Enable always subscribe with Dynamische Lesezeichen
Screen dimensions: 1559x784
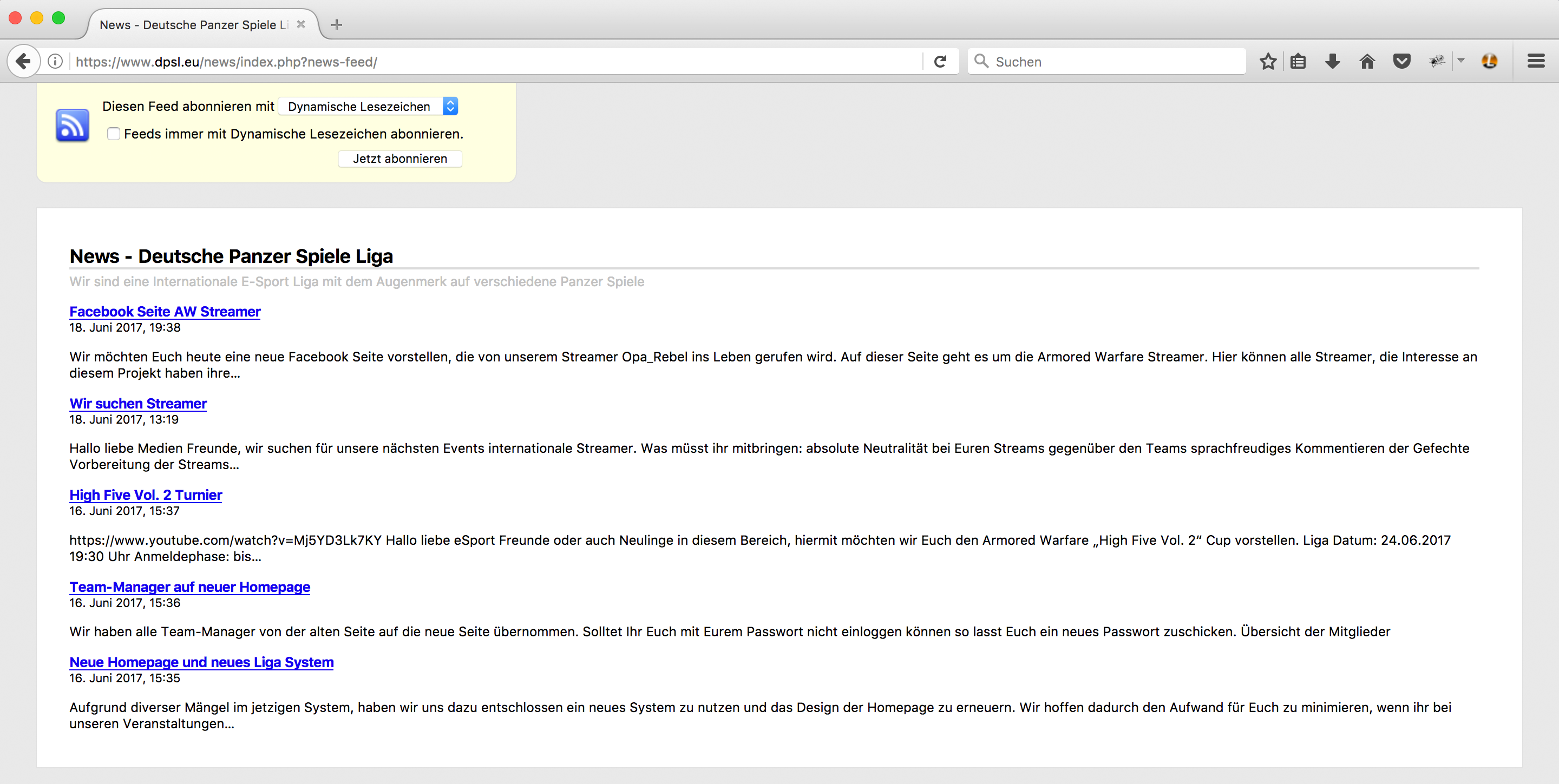click(x=113, y=134)
